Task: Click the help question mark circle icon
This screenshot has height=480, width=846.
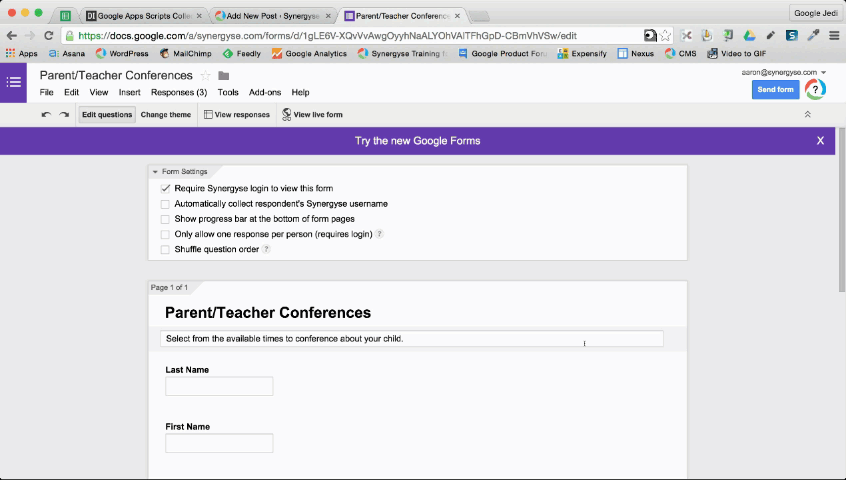Action: [816, 90]
